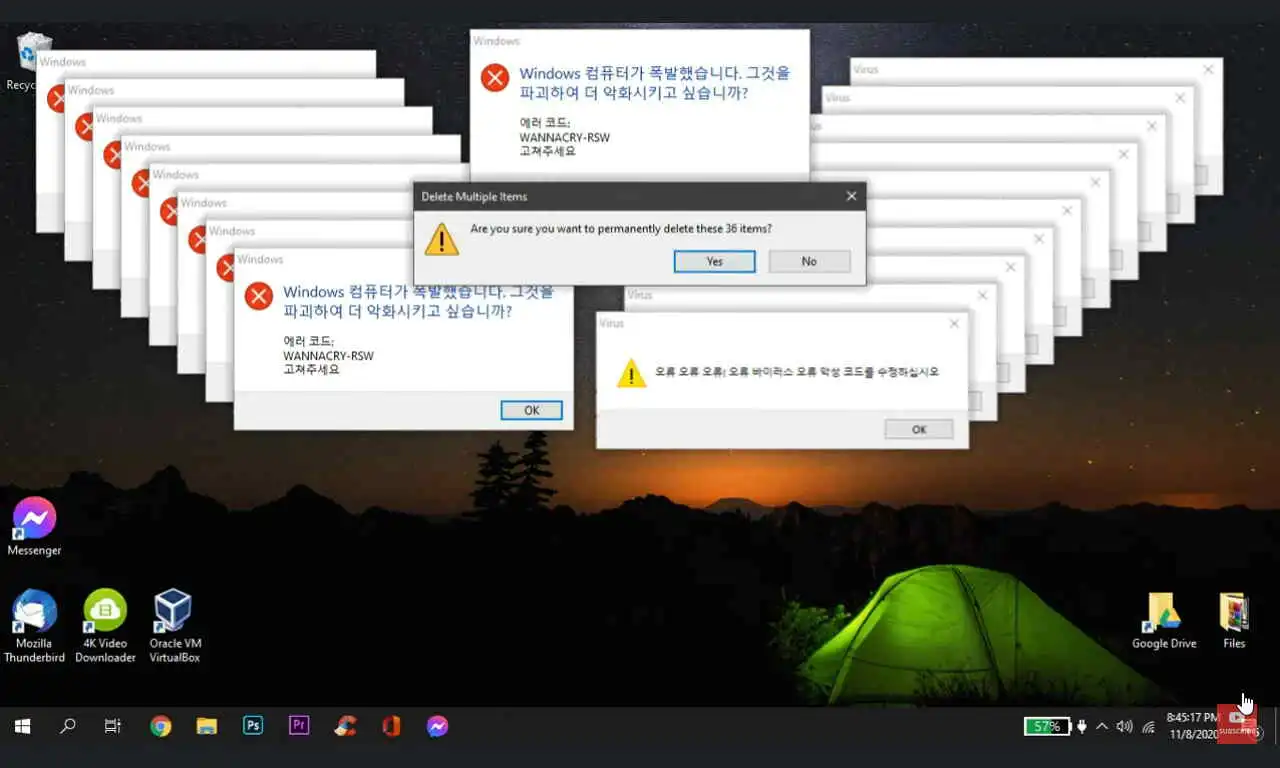The width and height of the screenshot is (1280, 768).
Task: Open the Messenger desktop shortcut
Action: [34, 527]
